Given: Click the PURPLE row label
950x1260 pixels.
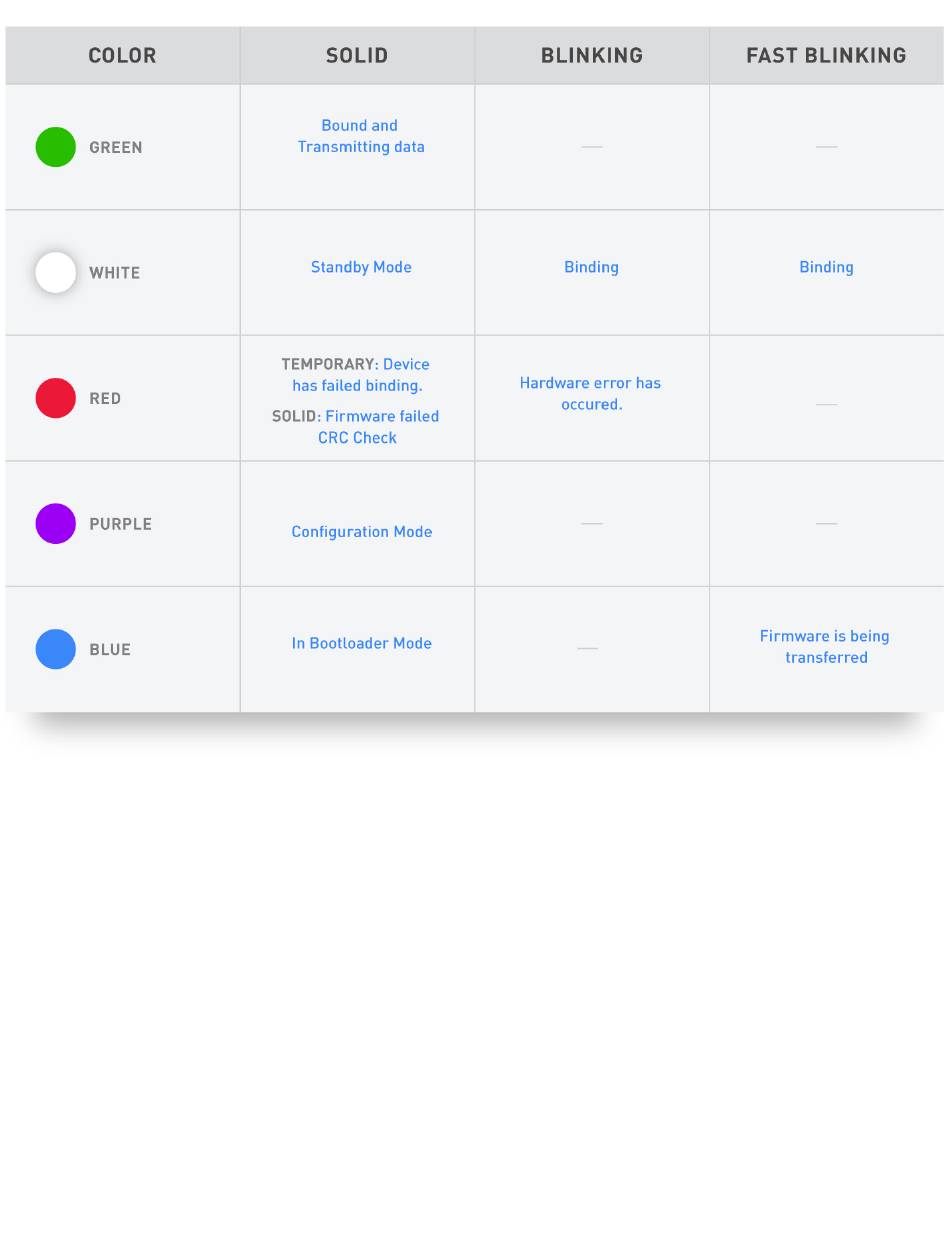Looking at the screenshot, I should coord(120,524).
